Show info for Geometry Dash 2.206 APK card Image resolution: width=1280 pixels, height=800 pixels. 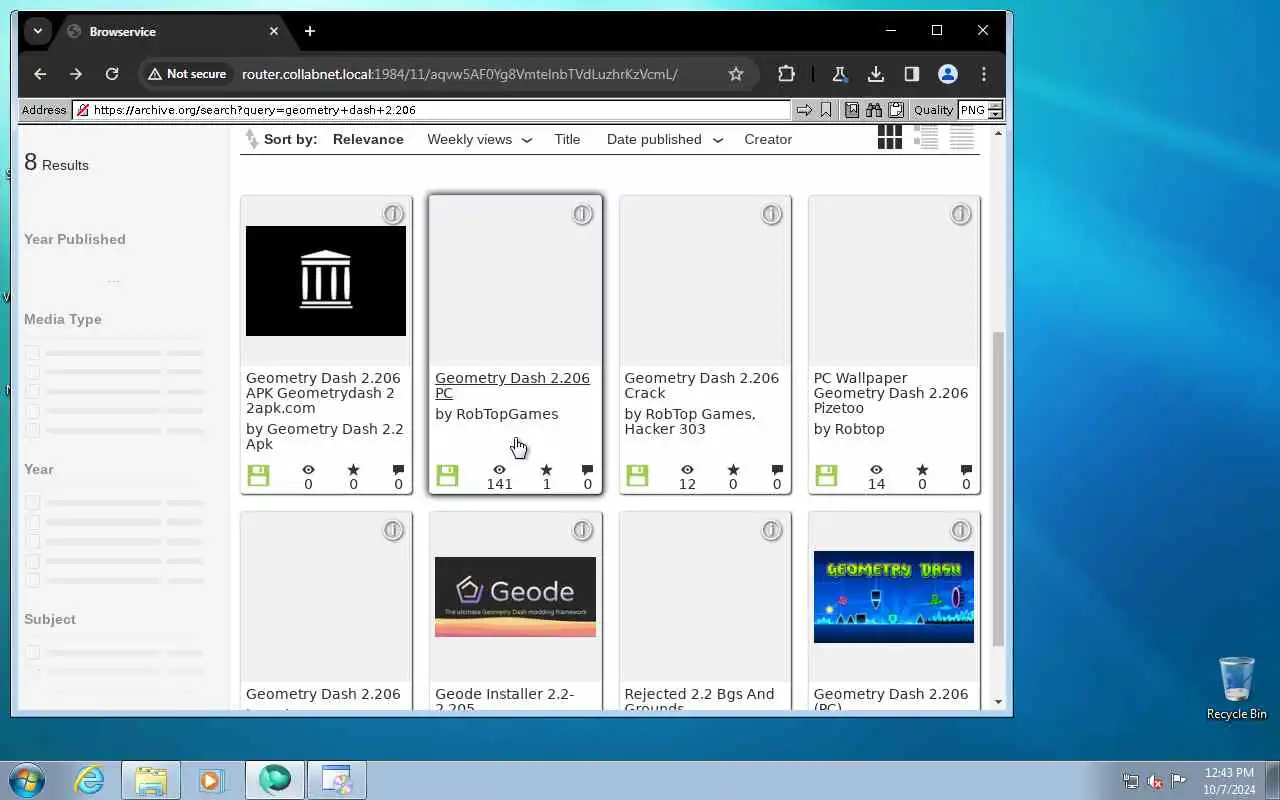[x=393, y=214]
